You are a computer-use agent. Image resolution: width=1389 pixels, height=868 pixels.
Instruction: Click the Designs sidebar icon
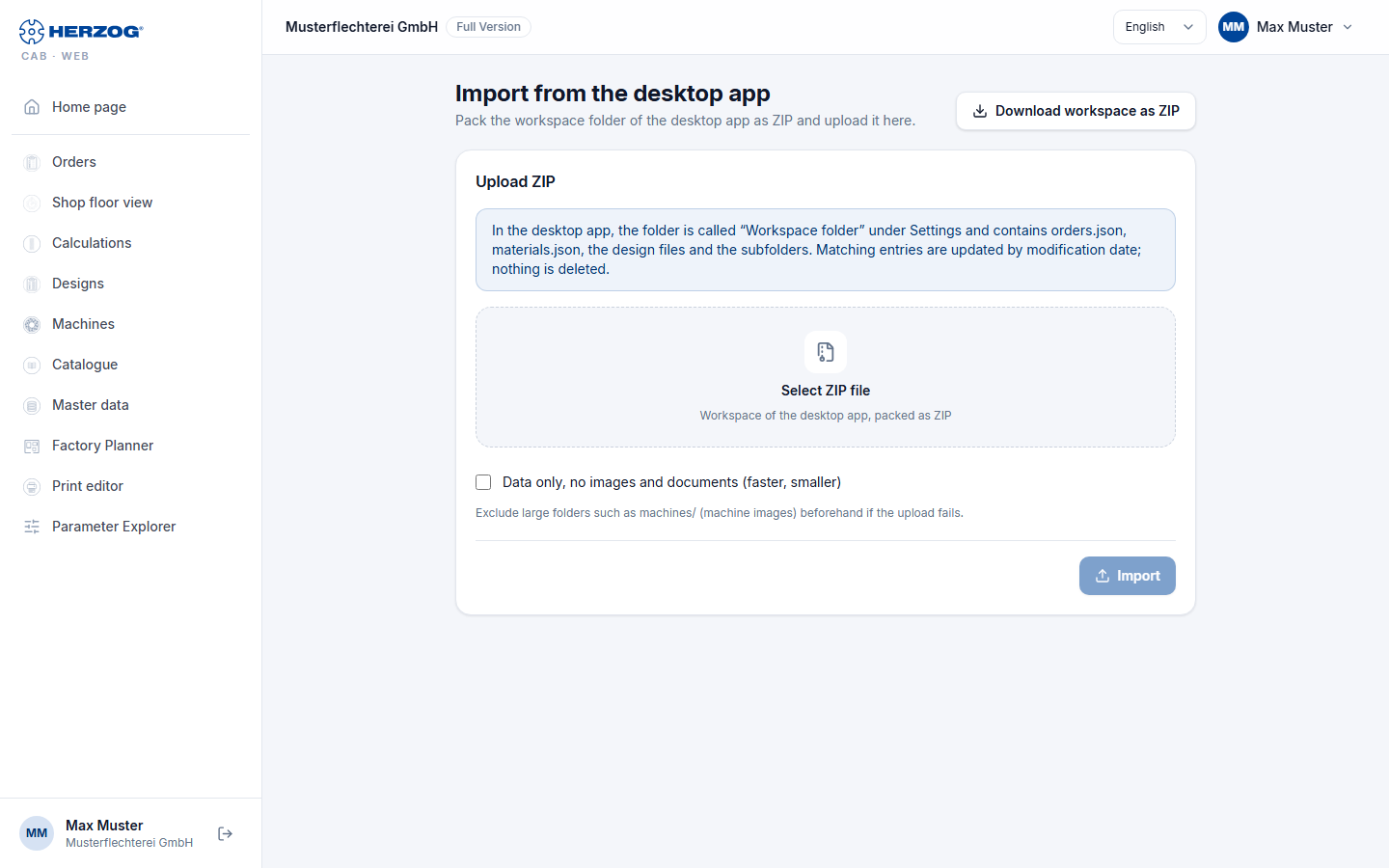pyautogui.click(x=32, y=284)
